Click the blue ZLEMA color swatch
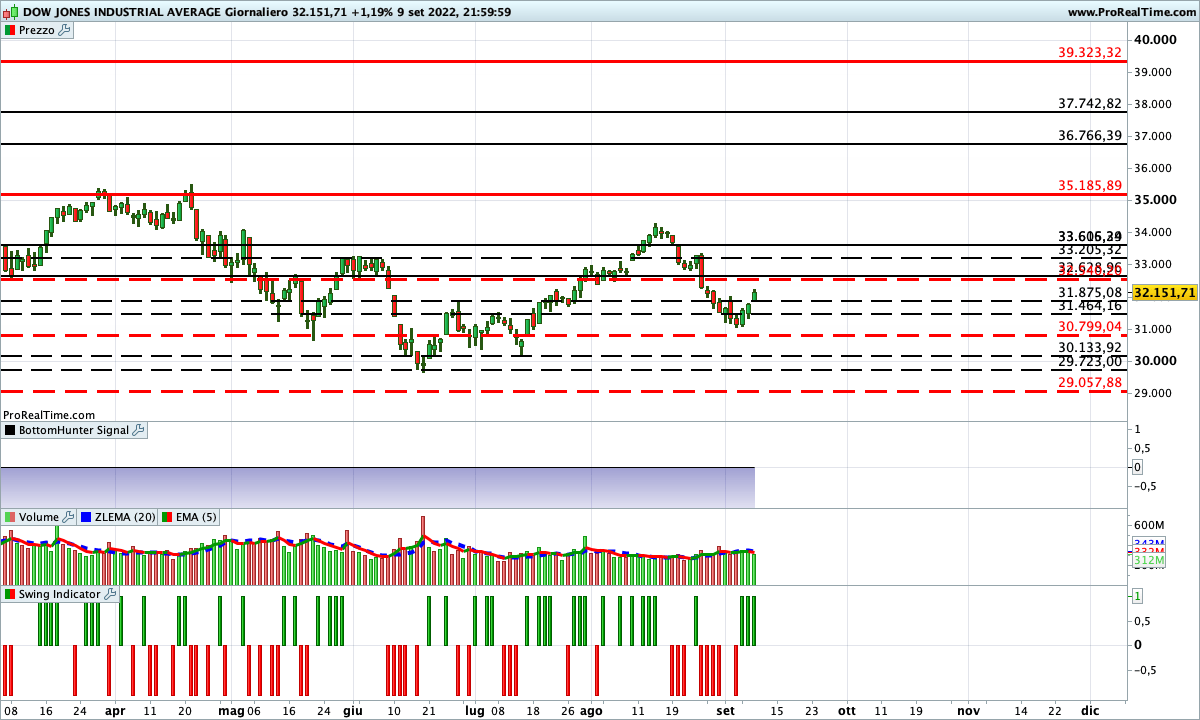Image resolution: width=1200 pixels, height=720 pixels. pyautogui.click(x=86, y=517)
